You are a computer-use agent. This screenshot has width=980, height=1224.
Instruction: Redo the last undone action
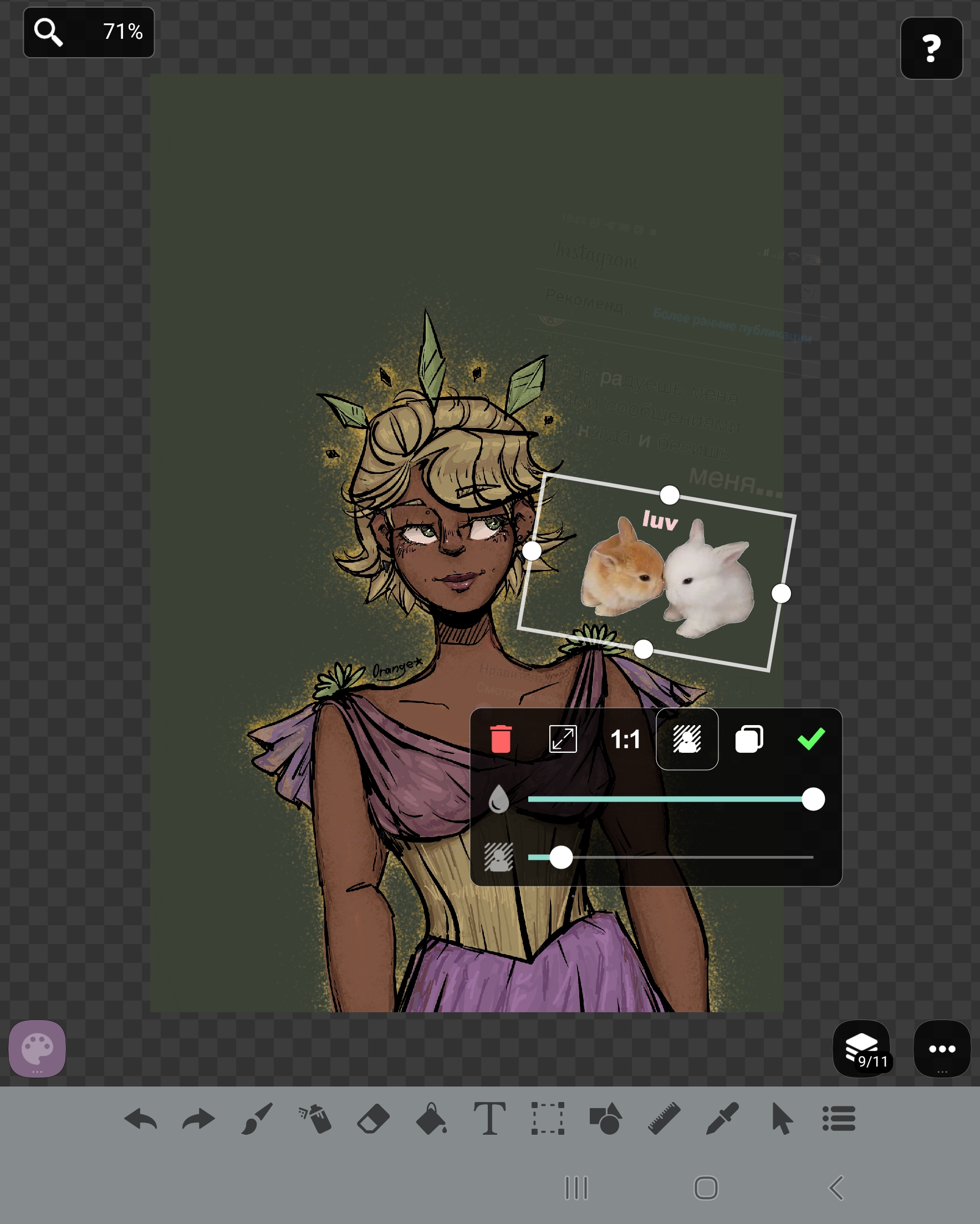click(199, 1120)
